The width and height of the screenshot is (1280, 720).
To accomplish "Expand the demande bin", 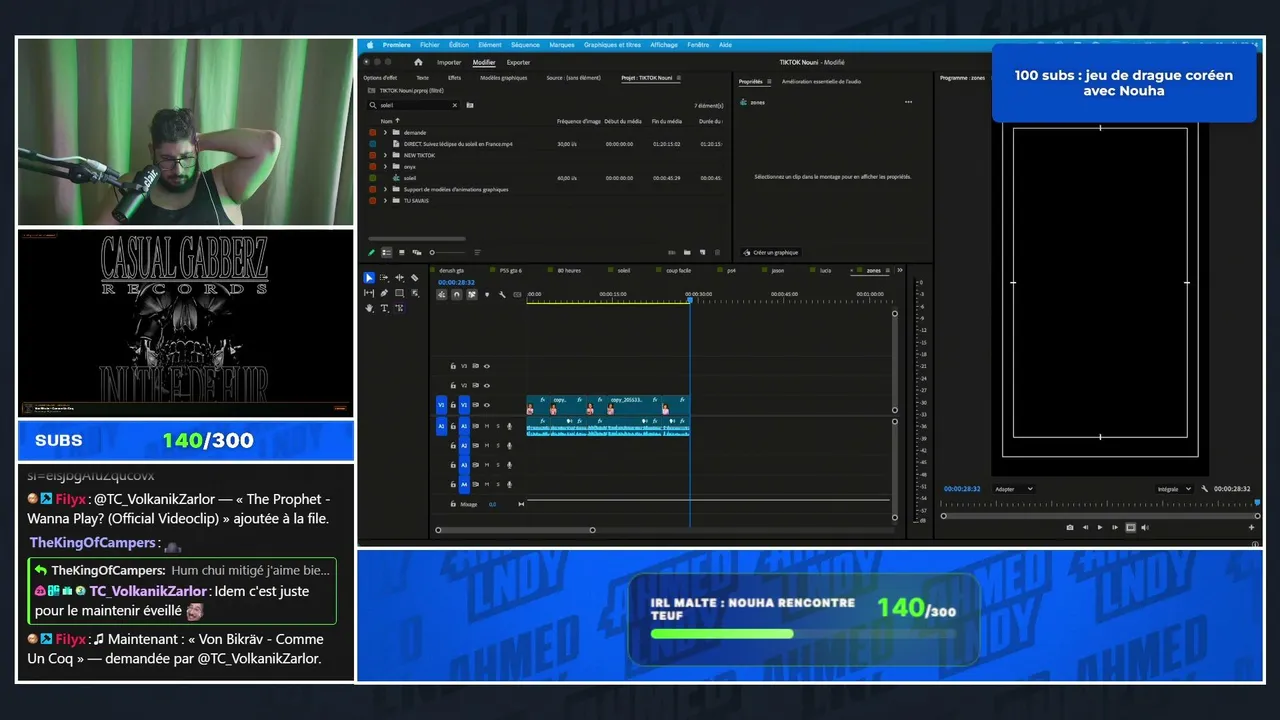I will tap(385, 132).
